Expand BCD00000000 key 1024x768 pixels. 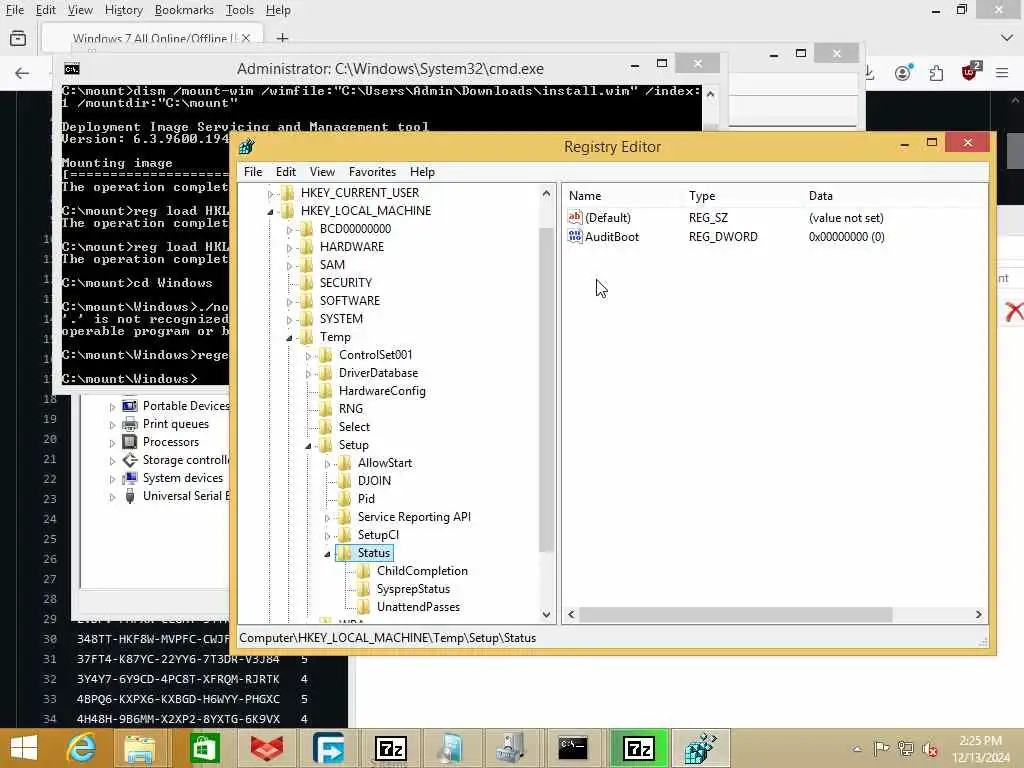[289, 230]
